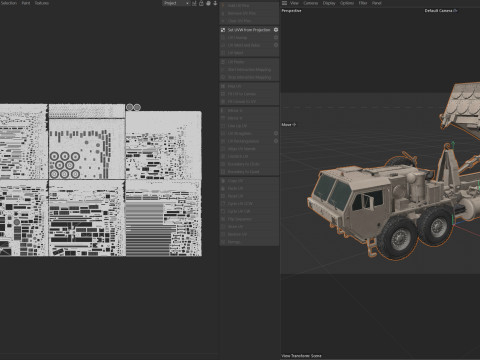Expand the Project dropdown
The height and width of the screenshot is (360, 480).
[x=176, y=3]
